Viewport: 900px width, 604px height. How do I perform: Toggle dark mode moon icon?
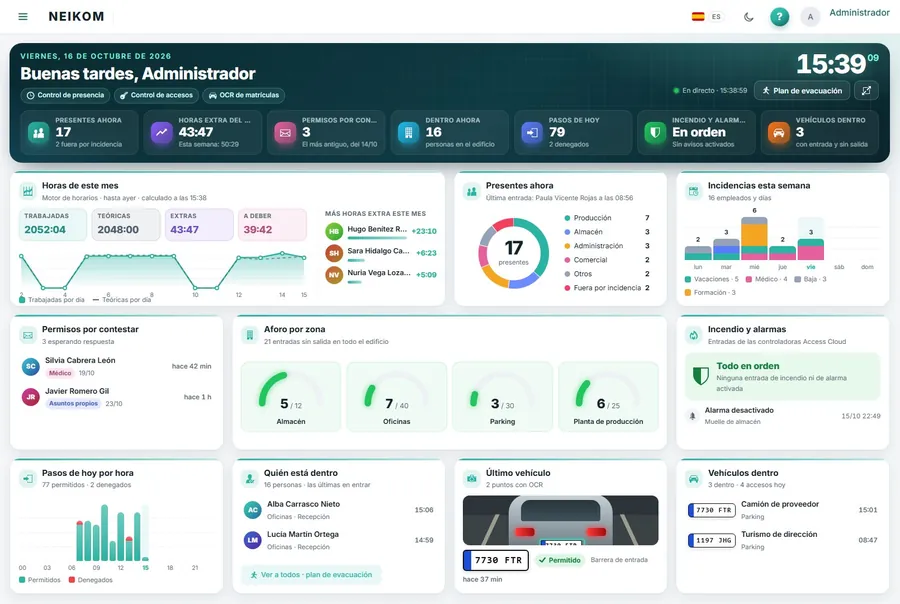(x=748, y=17)
